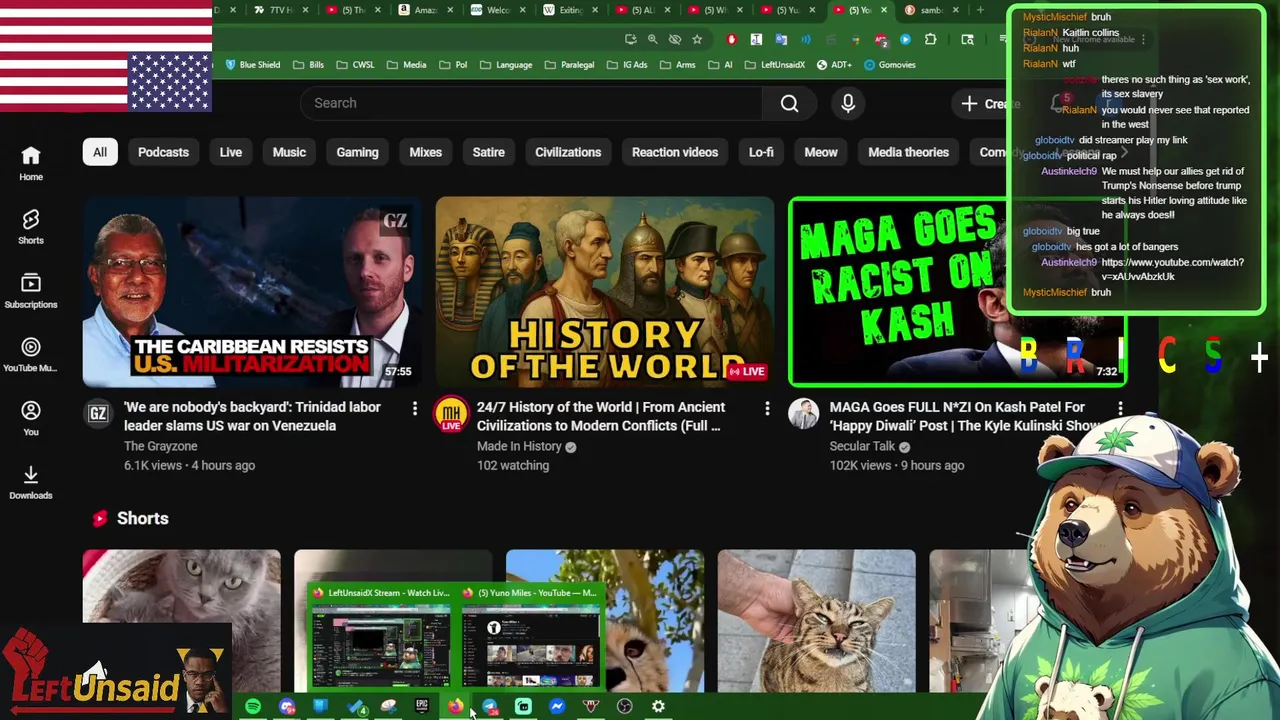
Task: Open the Pol bookmarks folder
Action: pos(453,65)
